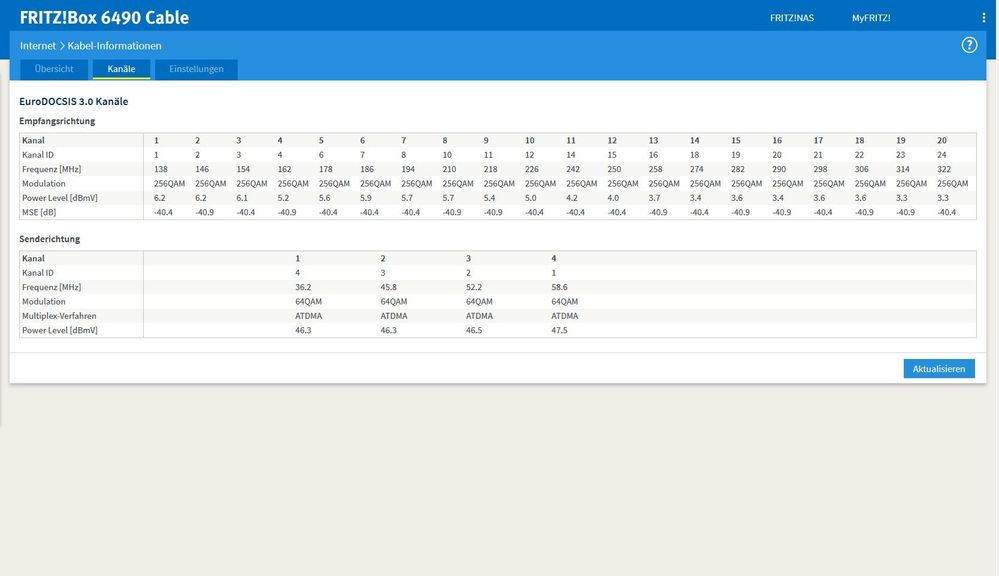Open the three-dot options menu
Image resolution: width=999 pixels, height=576 pixels.
click(984, 18)
